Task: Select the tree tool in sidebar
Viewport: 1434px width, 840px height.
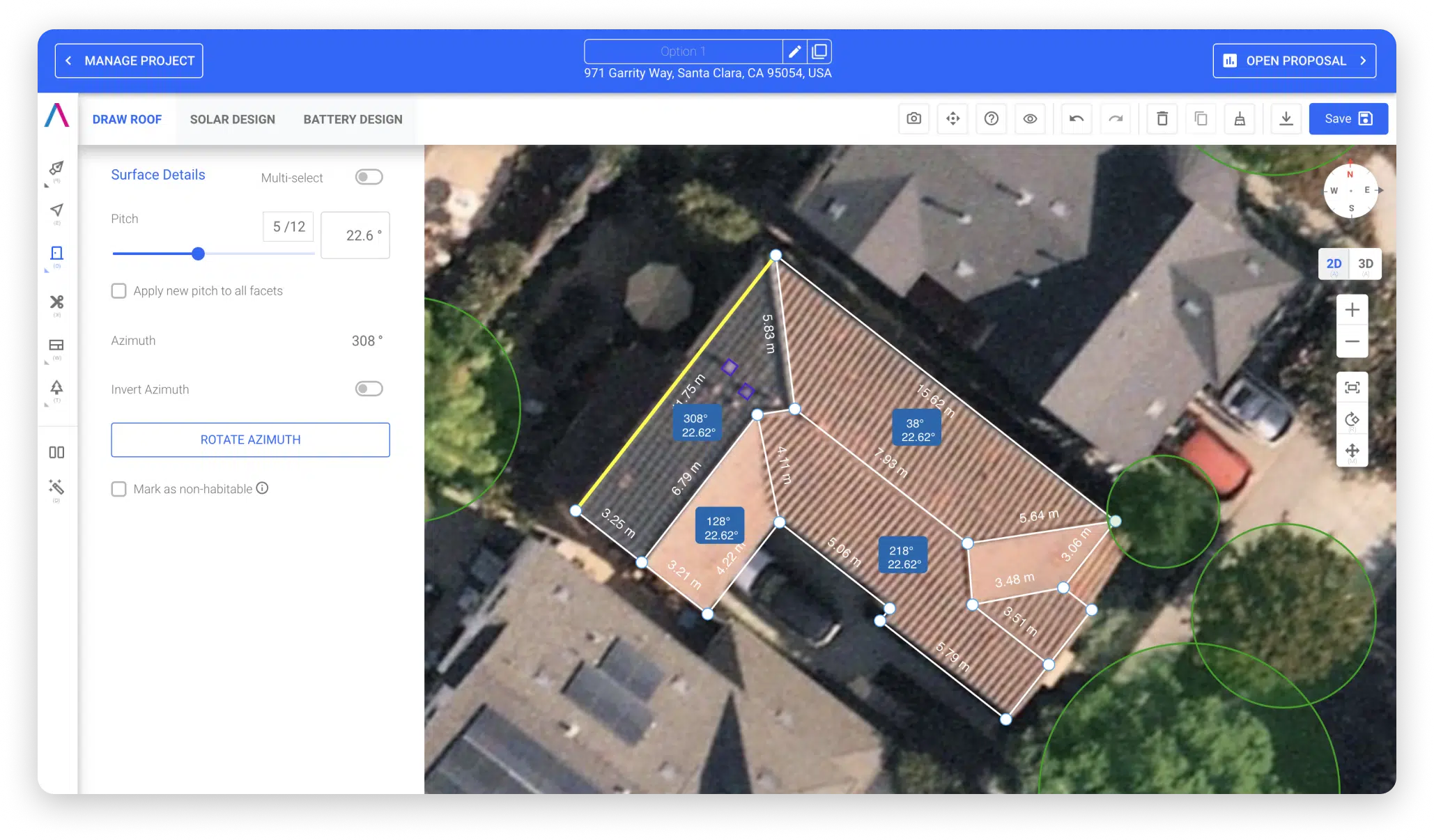Action: pos(56,387)
